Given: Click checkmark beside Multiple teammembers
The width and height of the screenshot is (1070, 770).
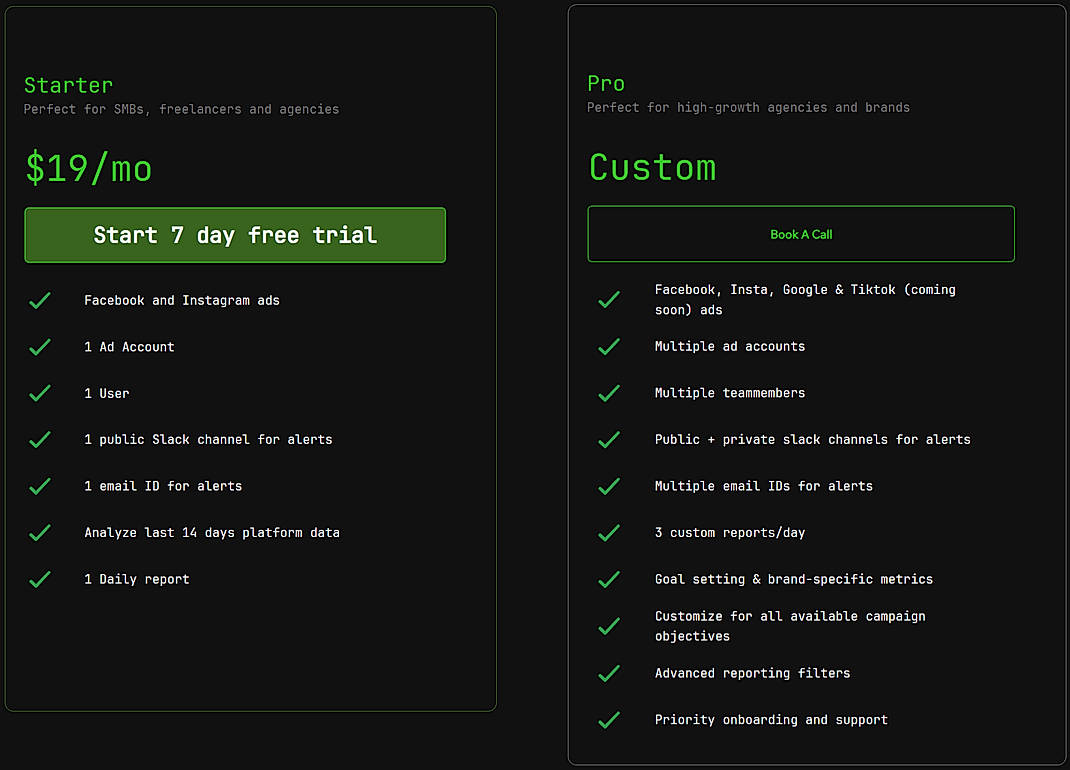Looking at the screenshot, I should (x=609, y=393).
